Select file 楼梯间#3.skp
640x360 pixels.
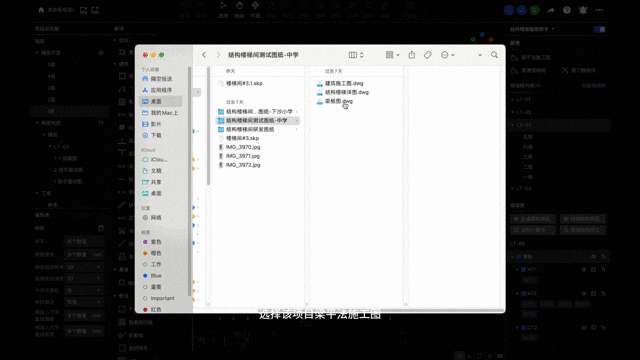coord(242,138)
